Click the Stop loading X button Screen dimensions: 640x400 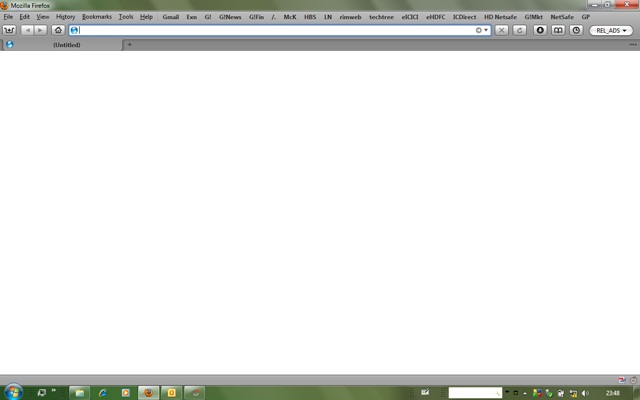[502, 31]
